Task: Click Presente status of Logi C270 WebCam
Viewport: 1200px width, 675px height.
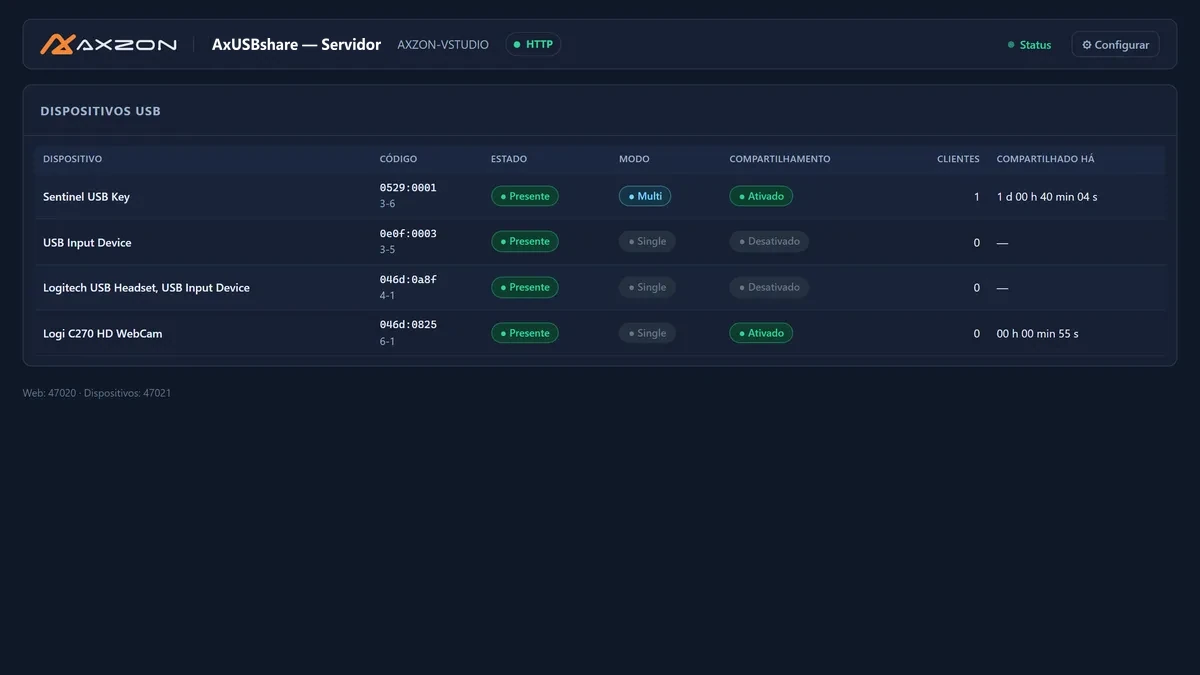Action: pyautogui.click(x=525, y=333)
